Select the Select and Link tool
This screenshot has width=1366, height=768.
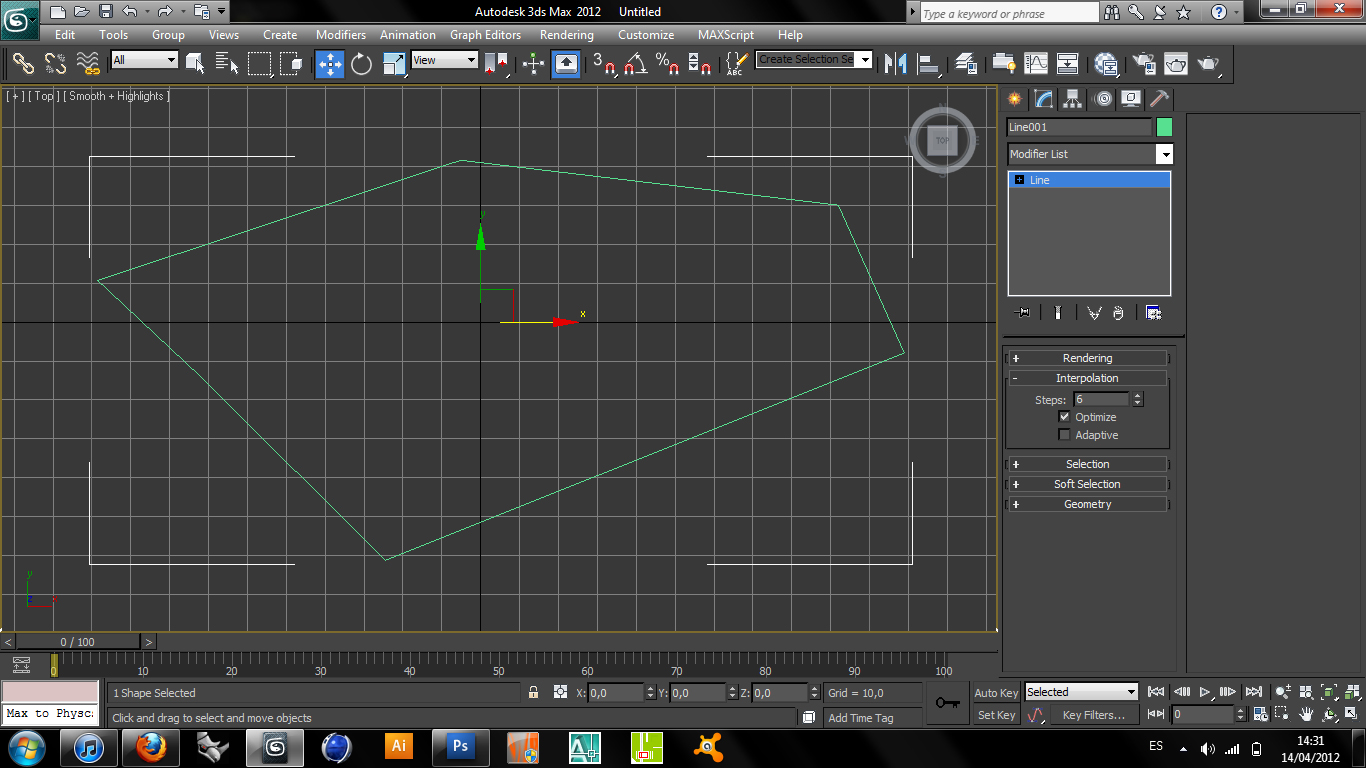(23, 64)
